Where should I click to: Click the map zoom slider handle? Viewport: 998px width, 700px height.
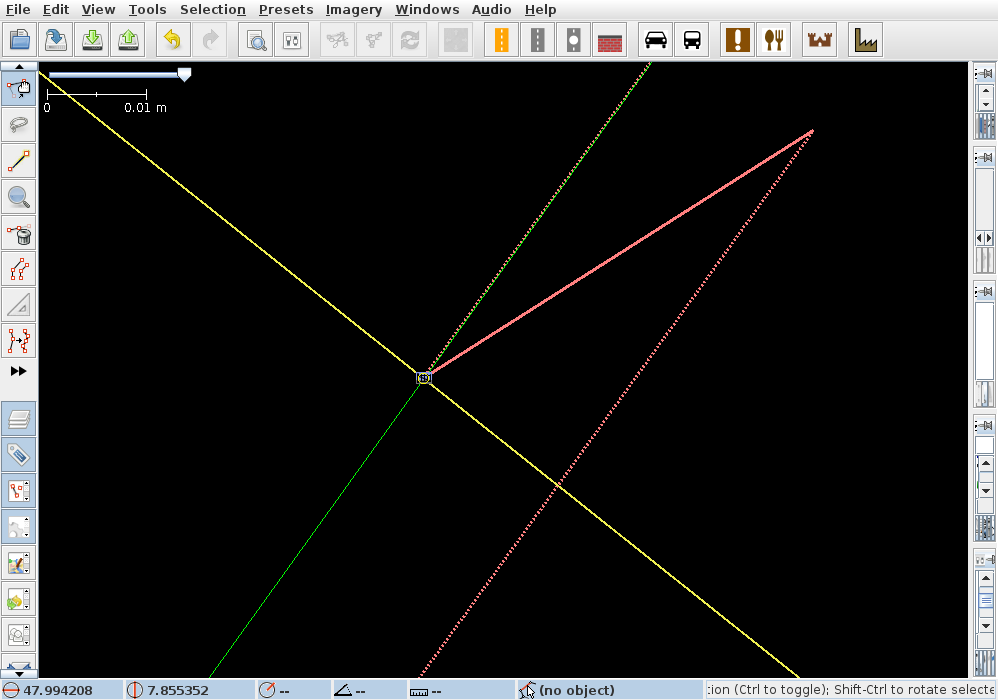point(184,74)
